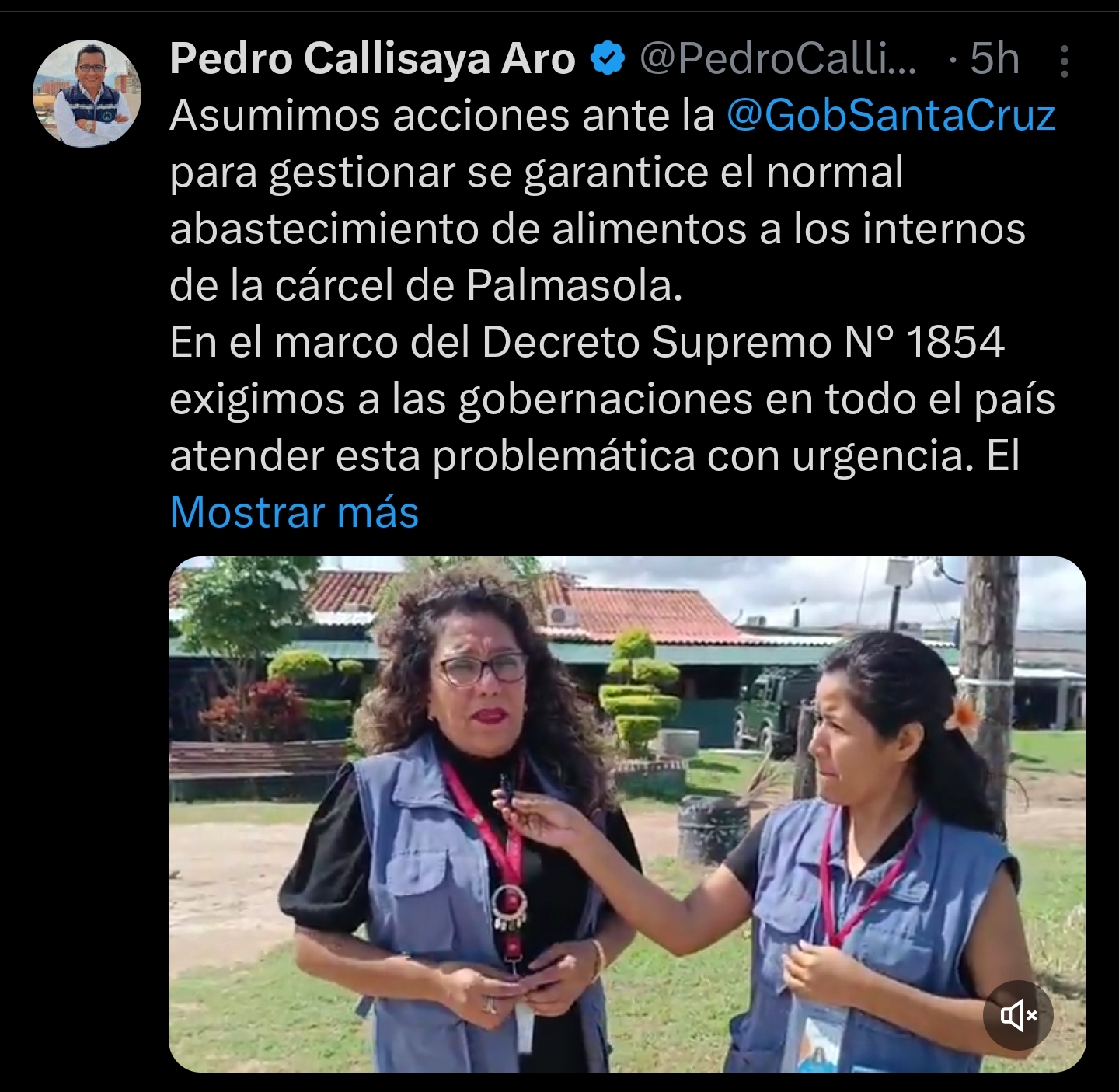Click the display name Pedro Callisaya Aro
The image size is (1119, 1092).
click(372, 58)
